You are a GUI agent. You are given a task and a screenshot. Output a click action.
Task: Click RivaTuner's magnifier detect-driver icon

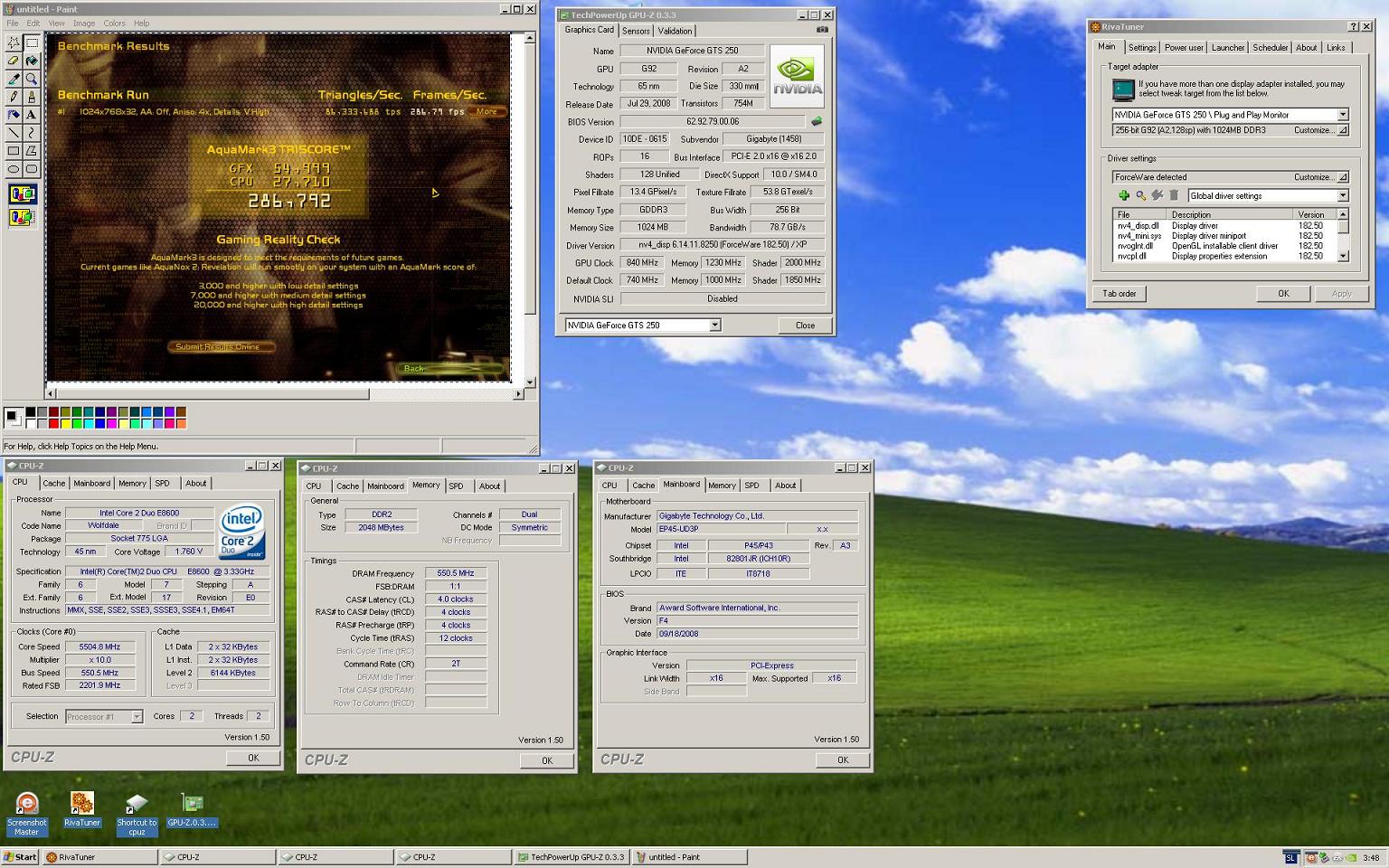1140,195
